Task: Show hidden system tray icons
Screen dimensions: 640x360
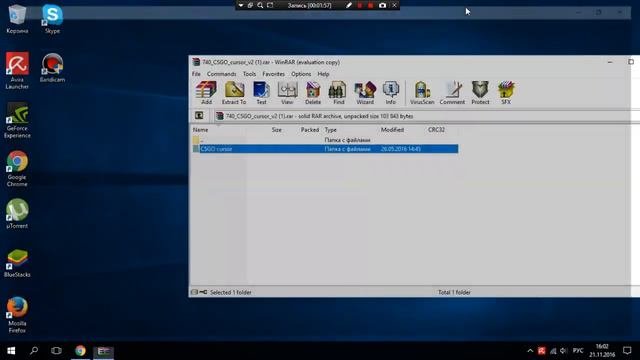Action: pyautogui.click(x=530, y=351)
